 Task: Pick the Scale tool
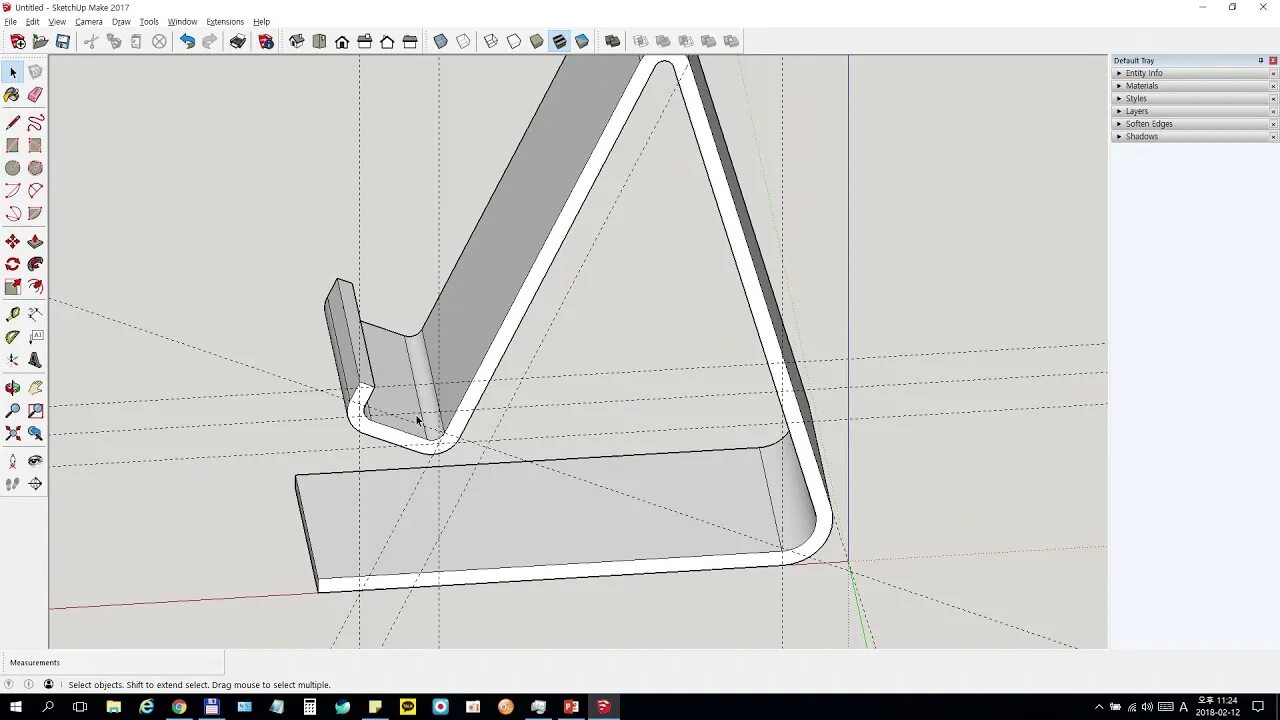coord(12,288)
